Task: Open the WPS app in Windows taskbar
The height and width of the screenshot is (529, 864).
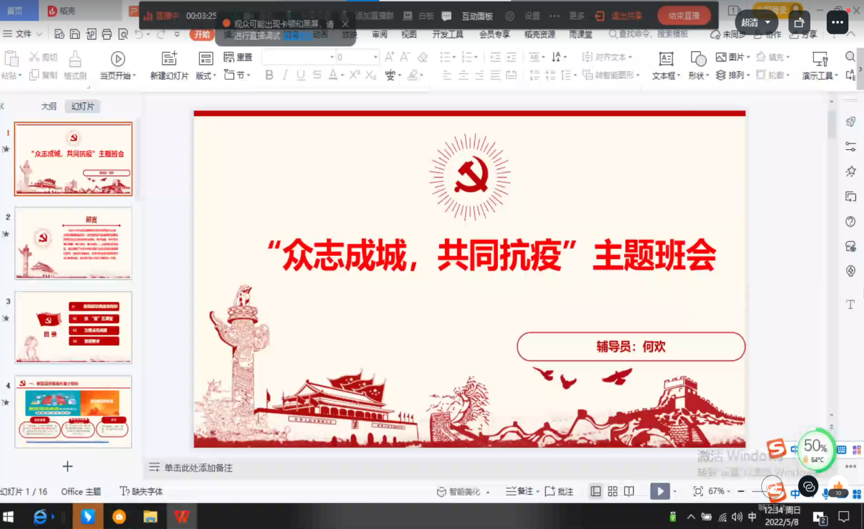Action: tap(182, 517)
